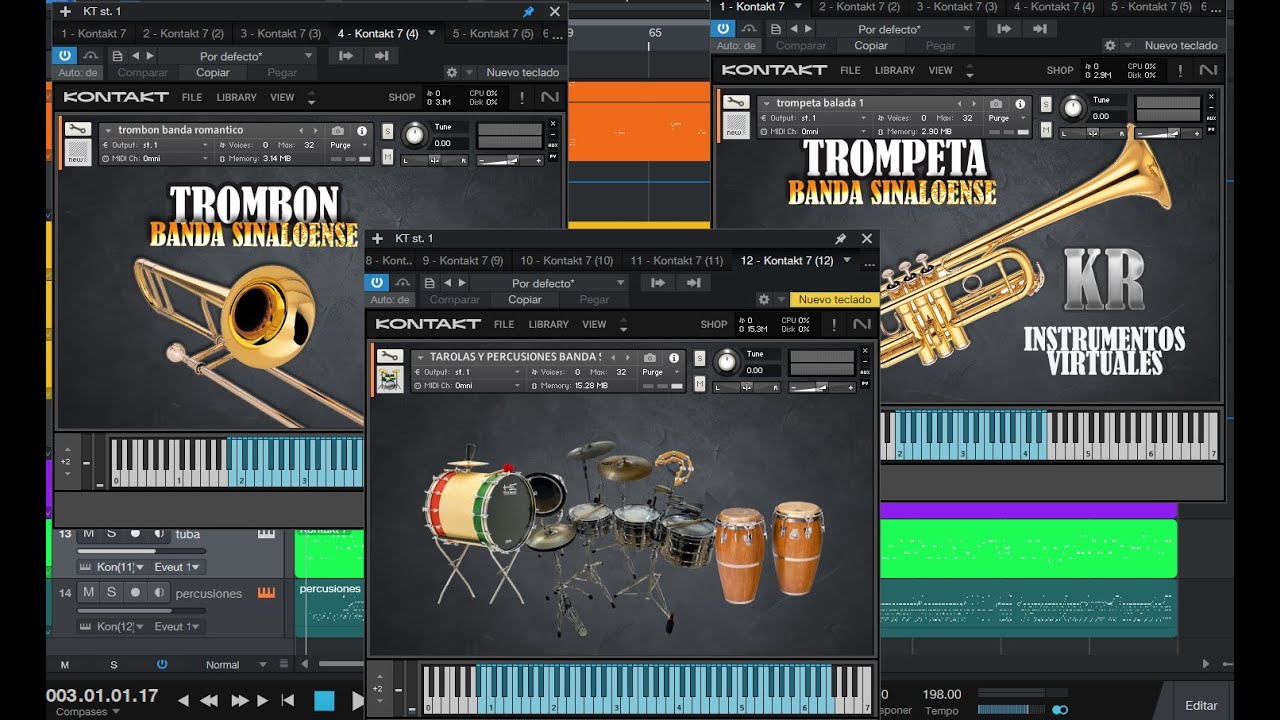Adjust Tune knob in tarolas instrument
Screen dimensions: 1280x720
(727, 361)
